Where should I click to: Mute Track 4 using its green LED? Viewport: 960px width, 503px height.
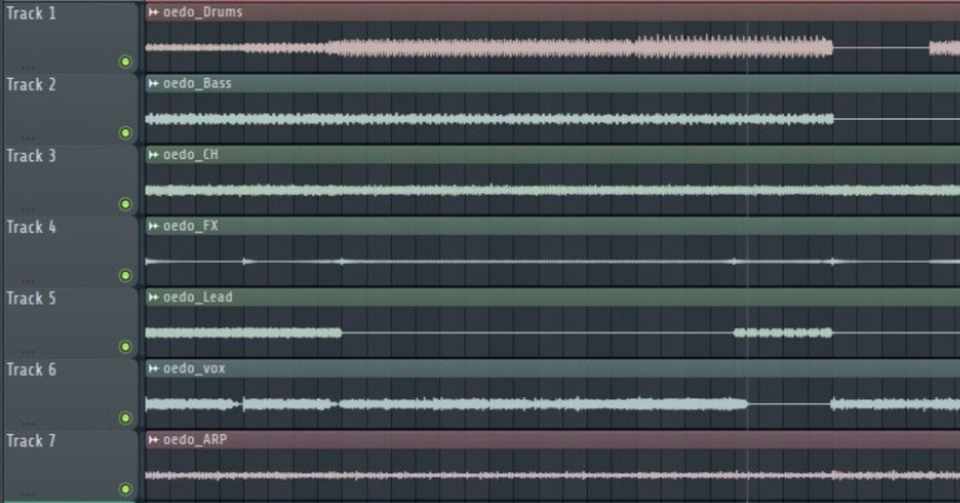coord(125,275)
